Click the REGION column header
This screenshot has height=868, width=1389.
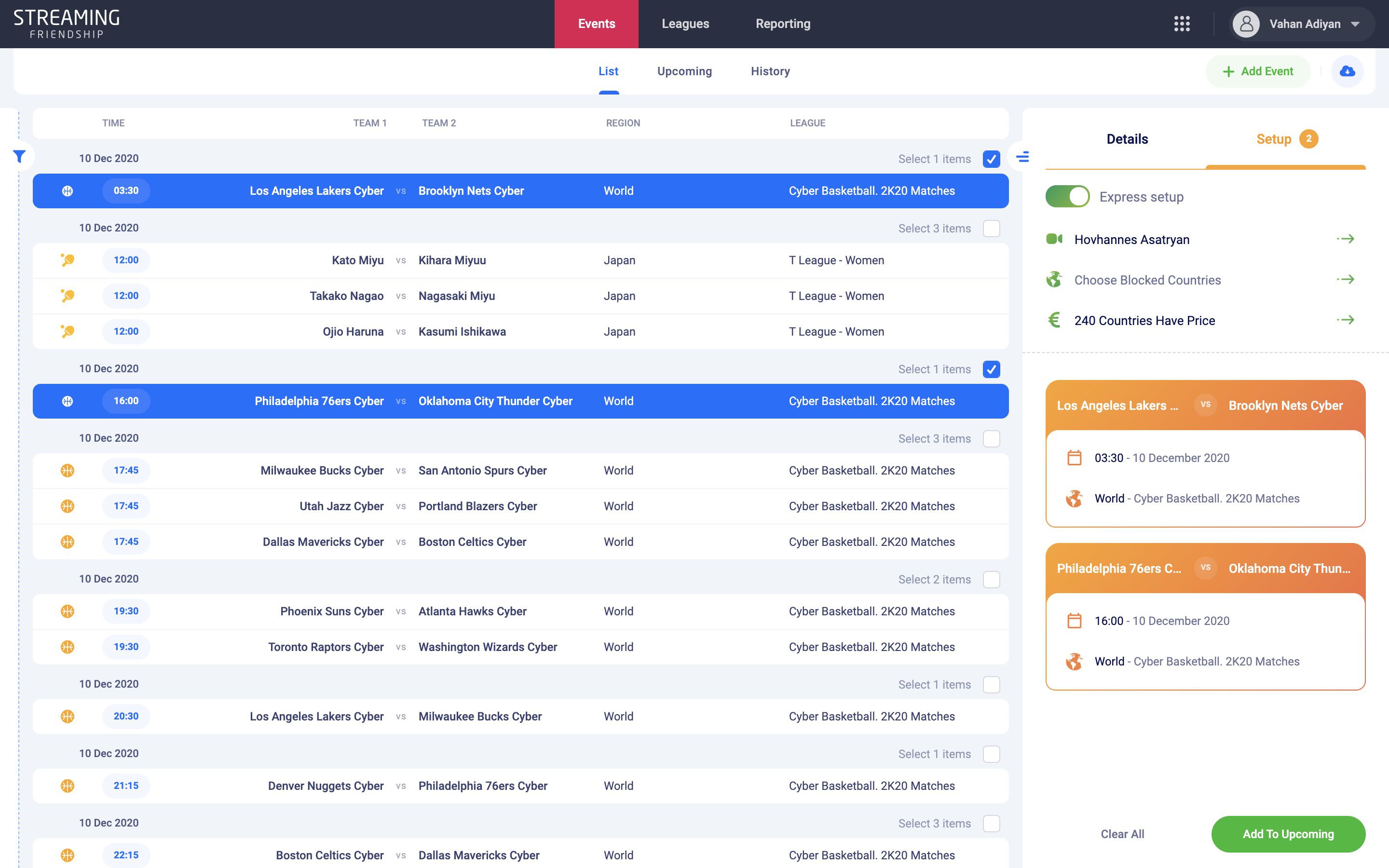pyautogui.click(x=623, y=123)
